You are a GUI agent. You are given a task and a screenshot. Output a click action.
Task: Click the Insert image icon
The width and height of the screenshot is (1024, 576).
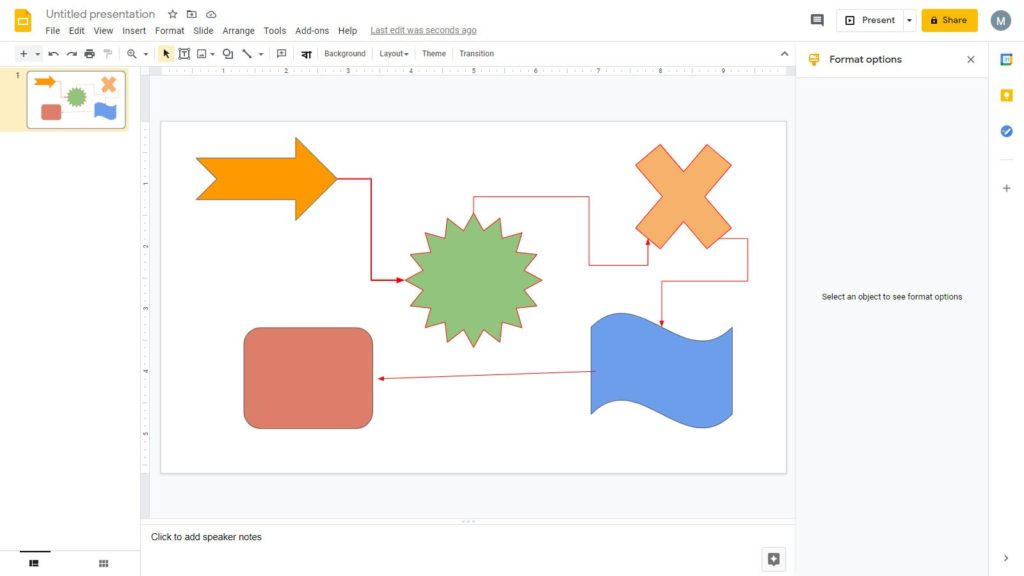pos(202,54)
